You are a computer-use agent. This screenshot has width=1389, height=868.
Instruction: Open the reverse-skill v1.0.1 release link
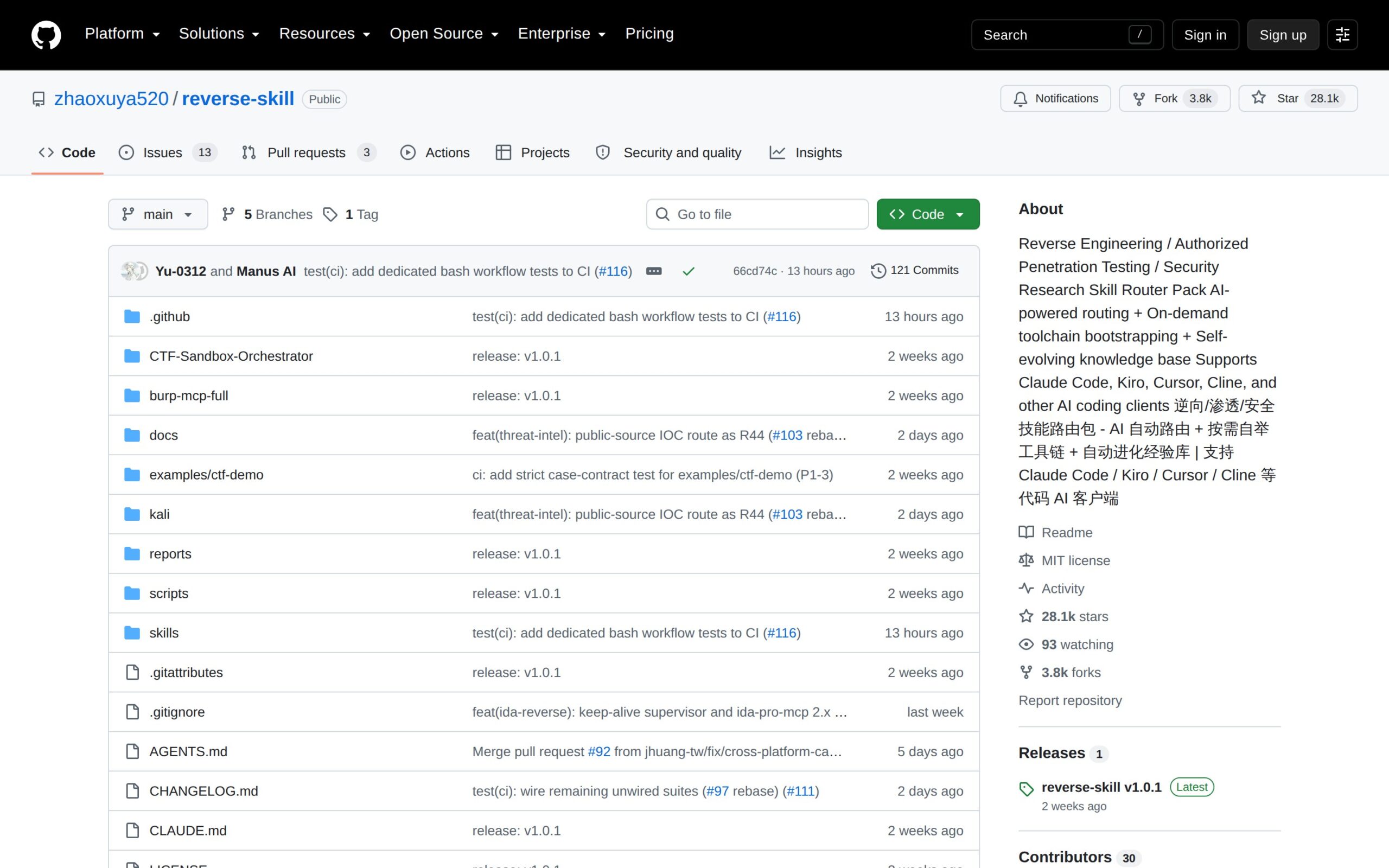pos(1101,787)
